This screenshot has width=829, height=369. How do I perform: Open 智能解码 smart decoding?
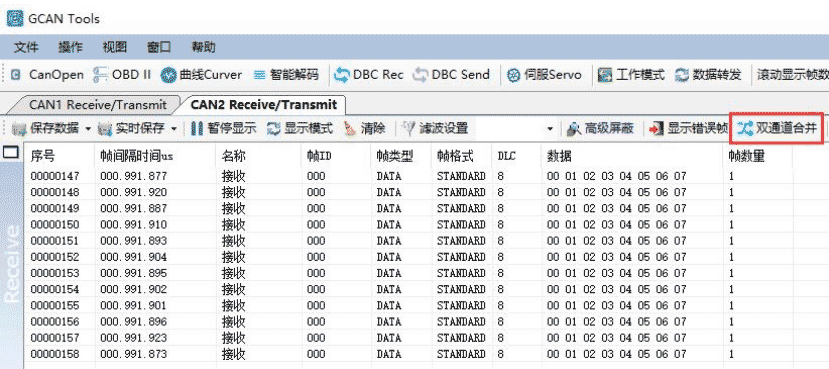pos(286,75)
